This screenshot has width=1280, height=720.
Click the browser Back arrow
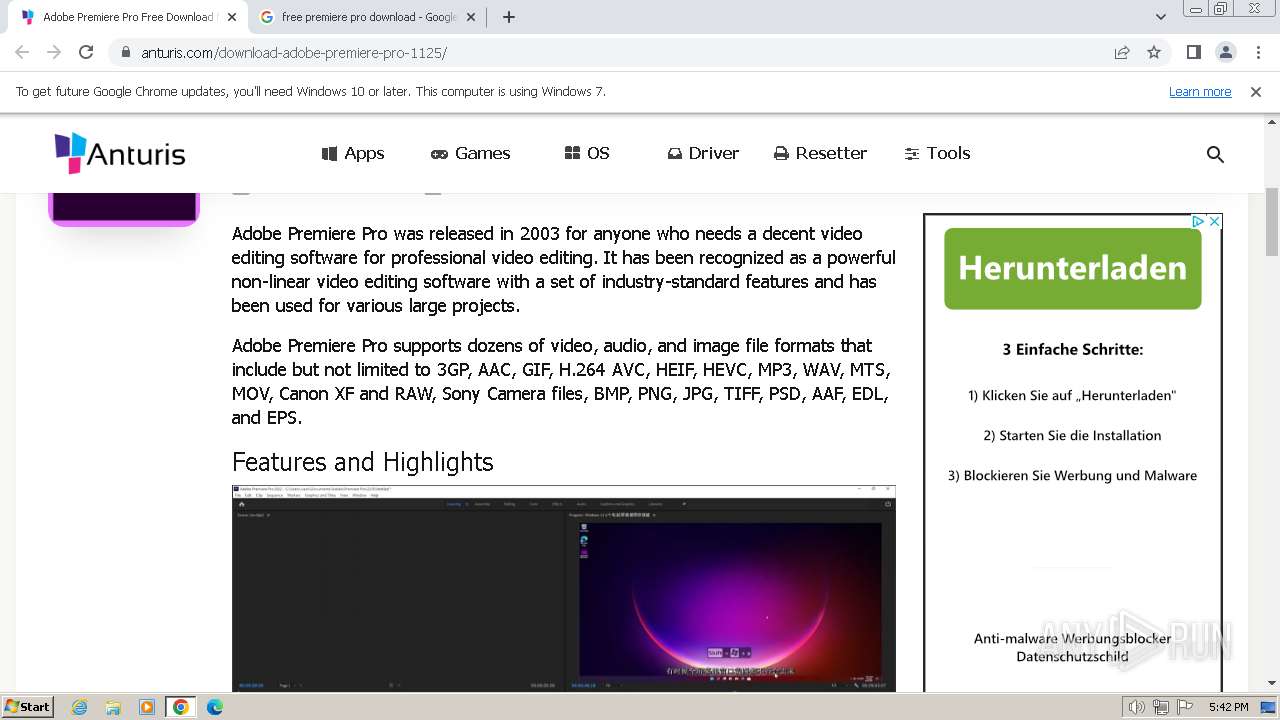point(22,52)
